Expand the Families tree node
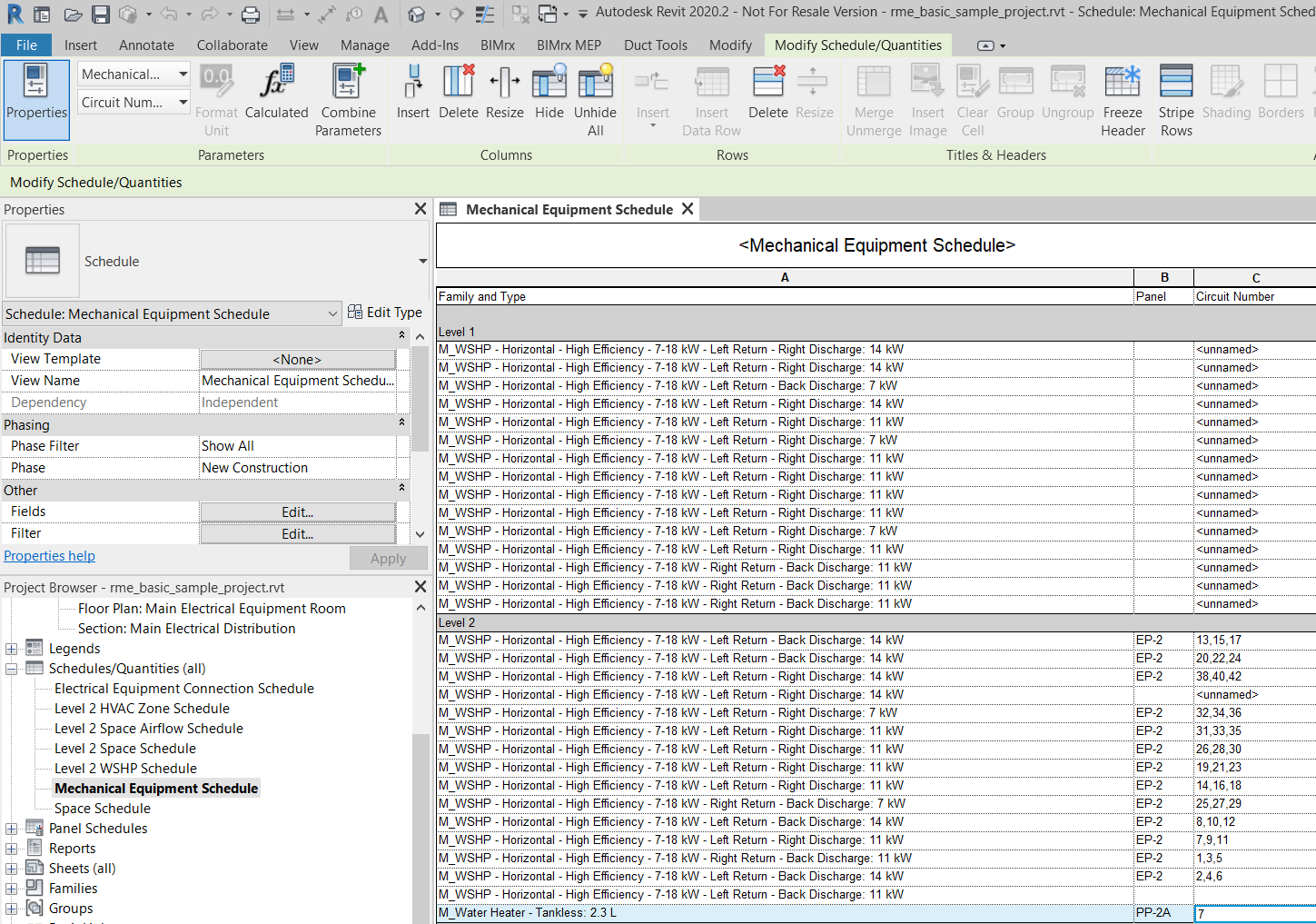 tap(11, 889)
